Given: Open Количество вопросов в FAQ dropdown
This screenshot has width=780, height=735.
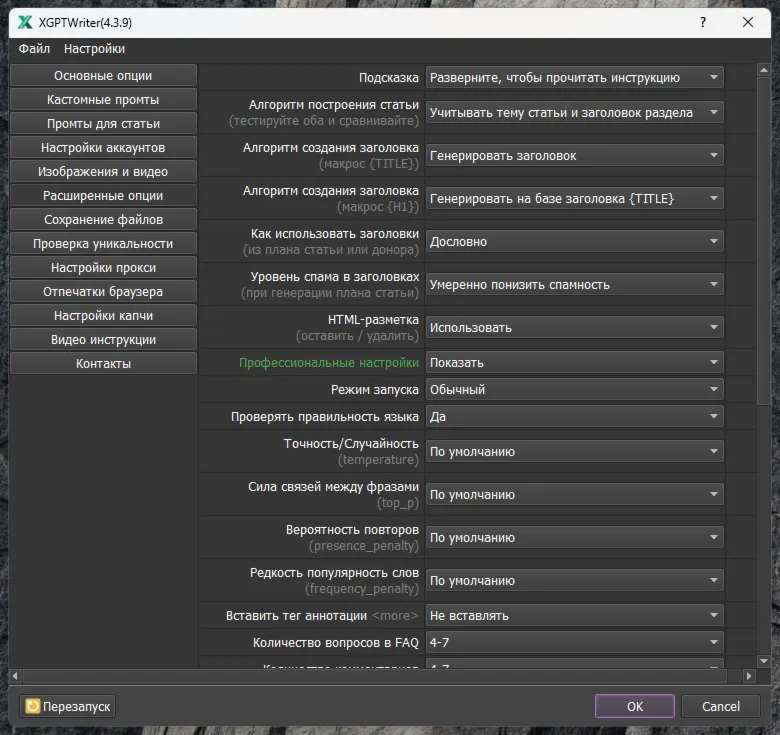Looking at the screenshot, I should 575,643.
